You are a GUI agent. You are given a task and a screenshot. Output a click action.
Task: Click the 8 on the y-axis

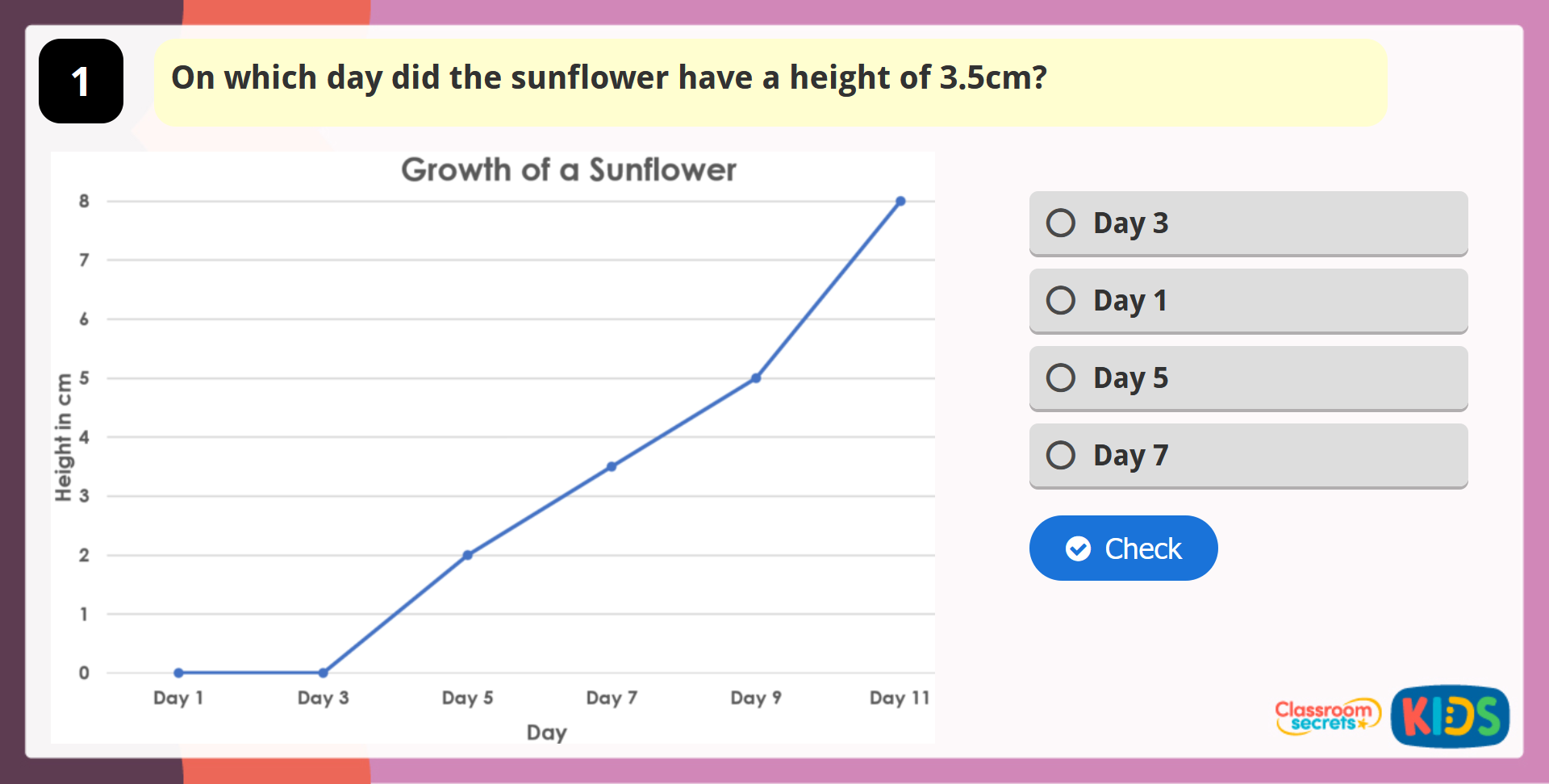coord(84,201)
